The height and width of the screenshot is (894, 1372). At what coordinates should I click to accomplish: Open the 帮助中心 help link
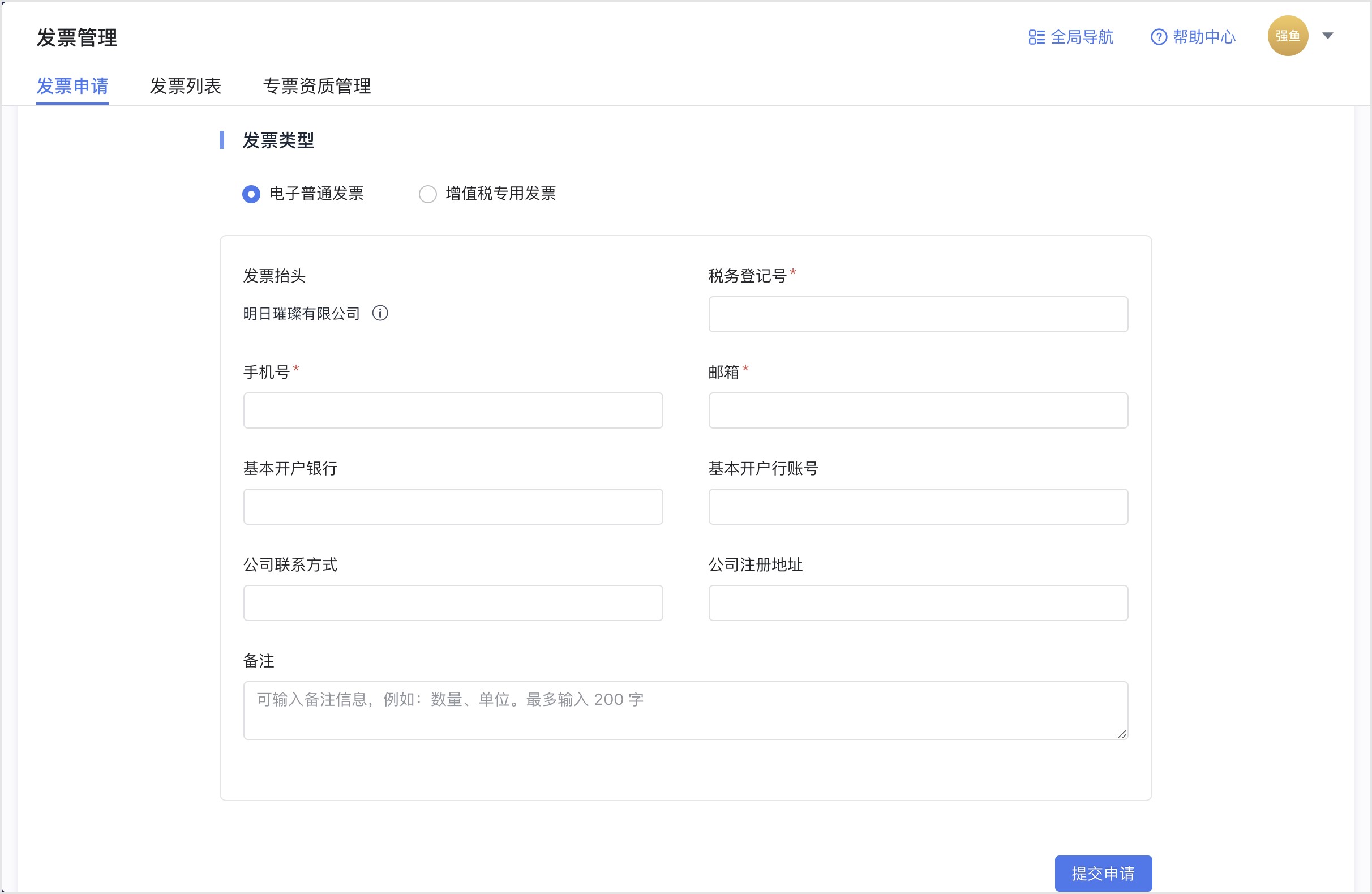tap(1203, 36)
